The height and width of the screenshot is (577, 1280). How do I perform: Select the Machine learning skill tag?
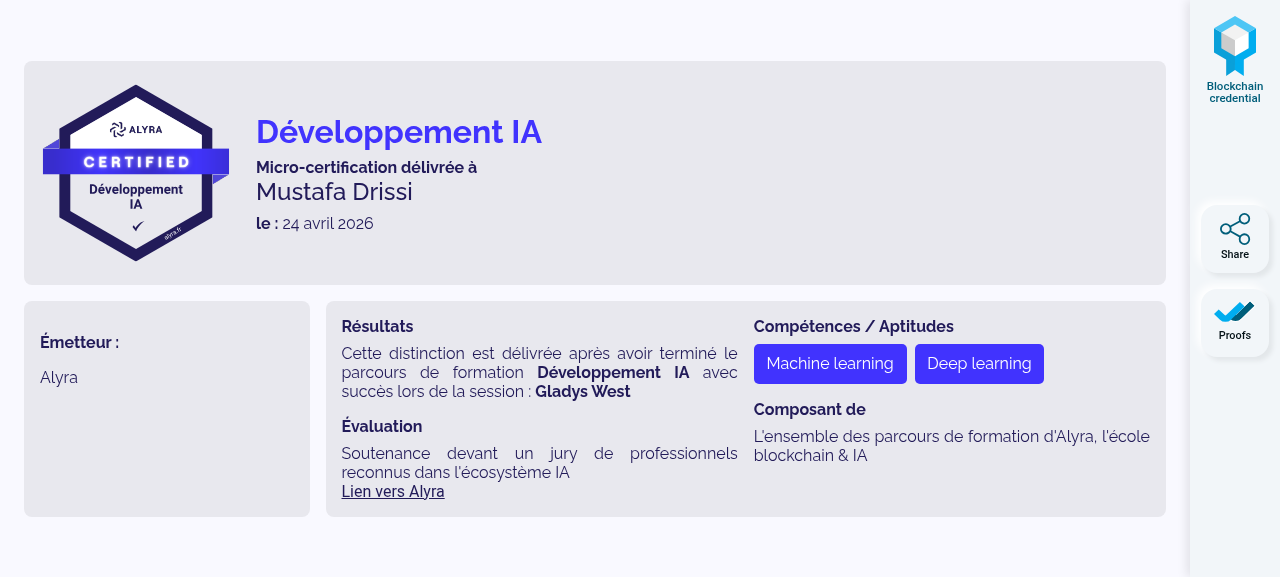coord(830,364)
